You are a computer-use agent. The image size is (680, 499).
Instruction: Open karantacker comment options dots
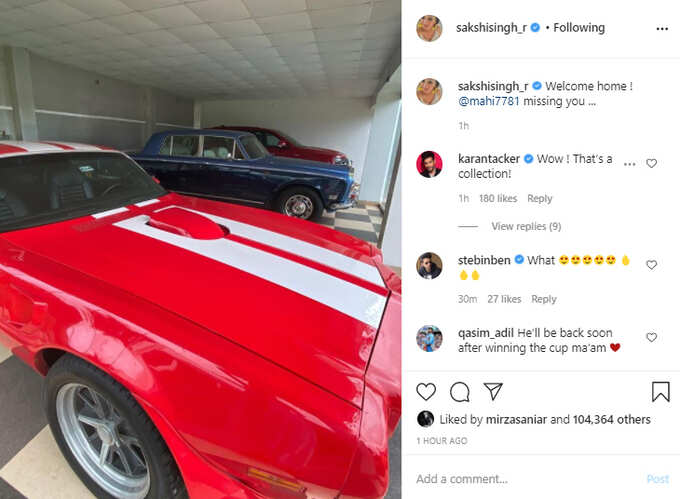630,164
